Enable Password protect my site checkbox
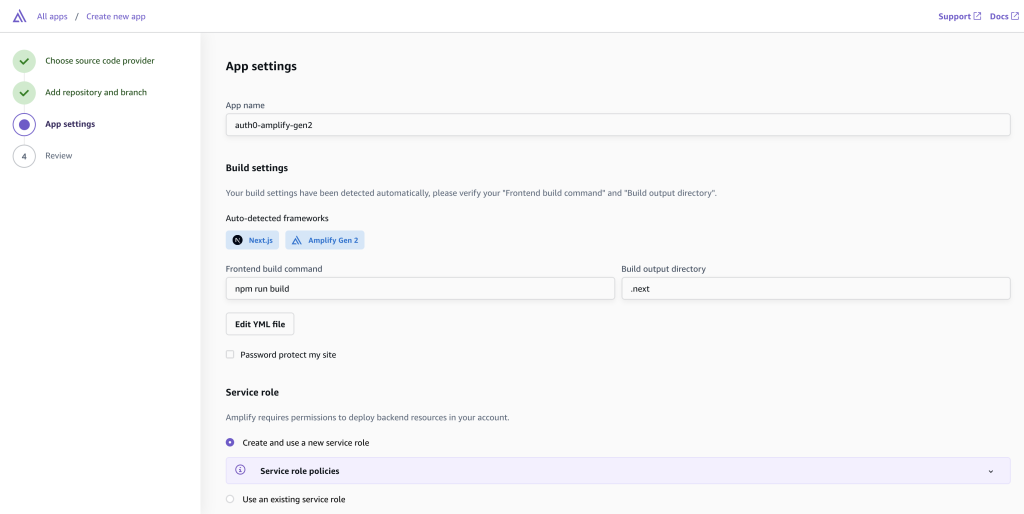 pyautogui.click(x=230, y=355)
